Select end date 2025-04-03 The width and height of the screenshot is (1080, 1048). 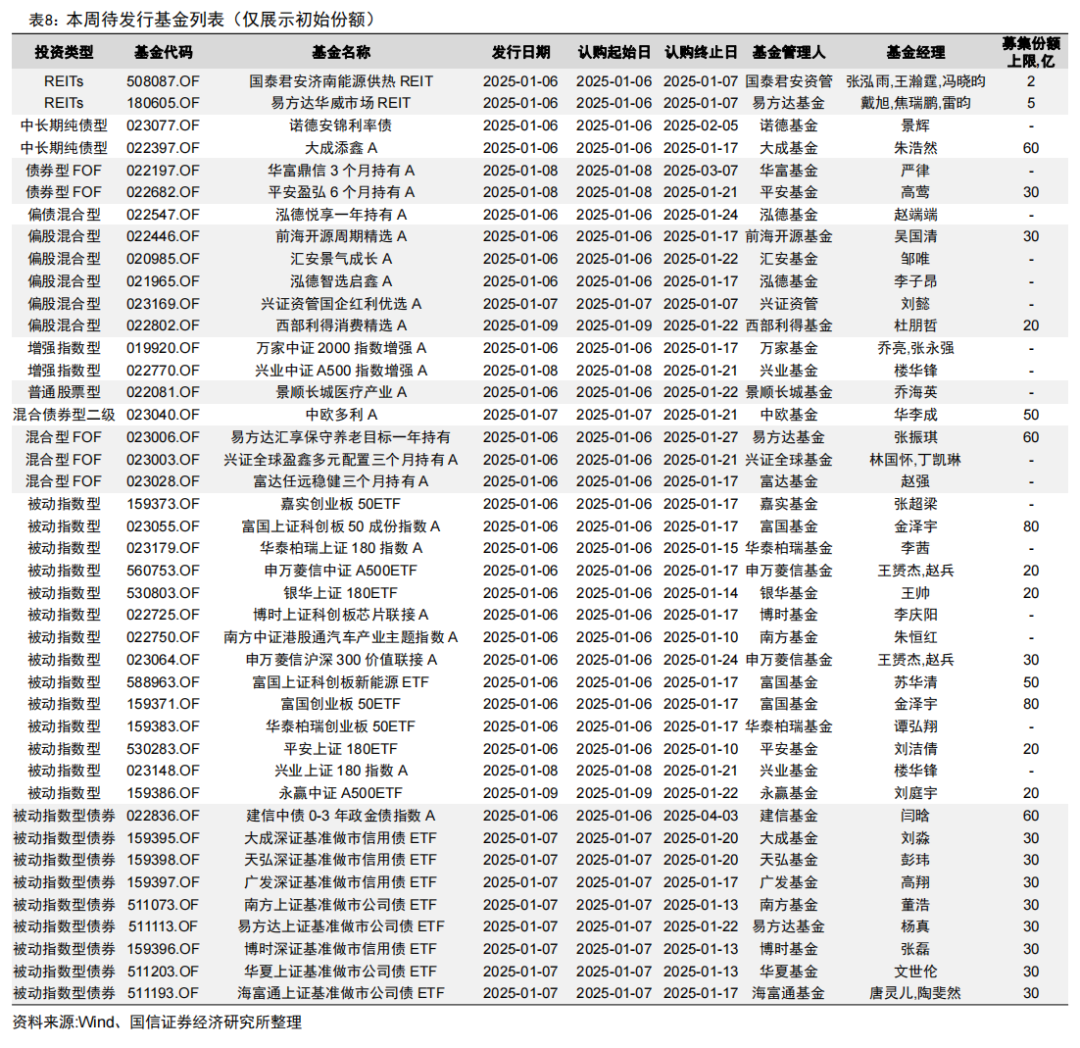click(x=700, y=815)
